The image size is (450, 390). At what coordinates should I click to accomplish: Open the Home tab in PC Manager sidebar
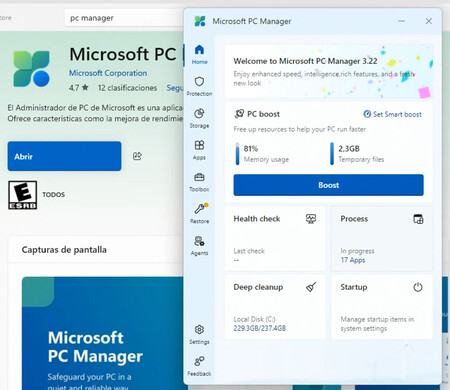pos(199,54)
